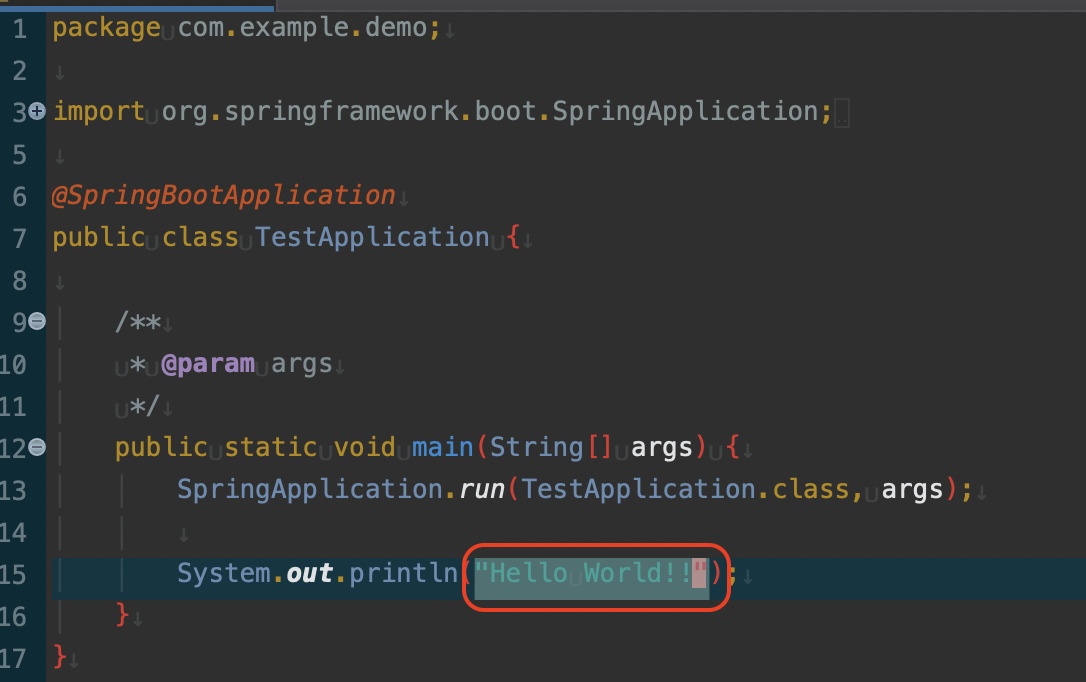Click the @SpringBootApplication annotation
Screen dimensions: 1086x682
(x=224, y=196)
